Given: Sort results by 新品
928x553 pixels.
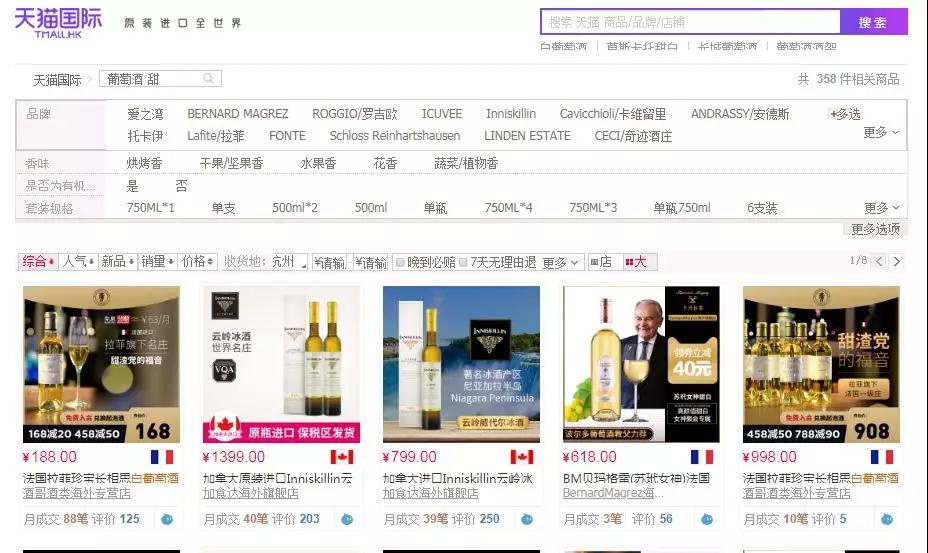Looking at the screenshot, I should (118, 261).
